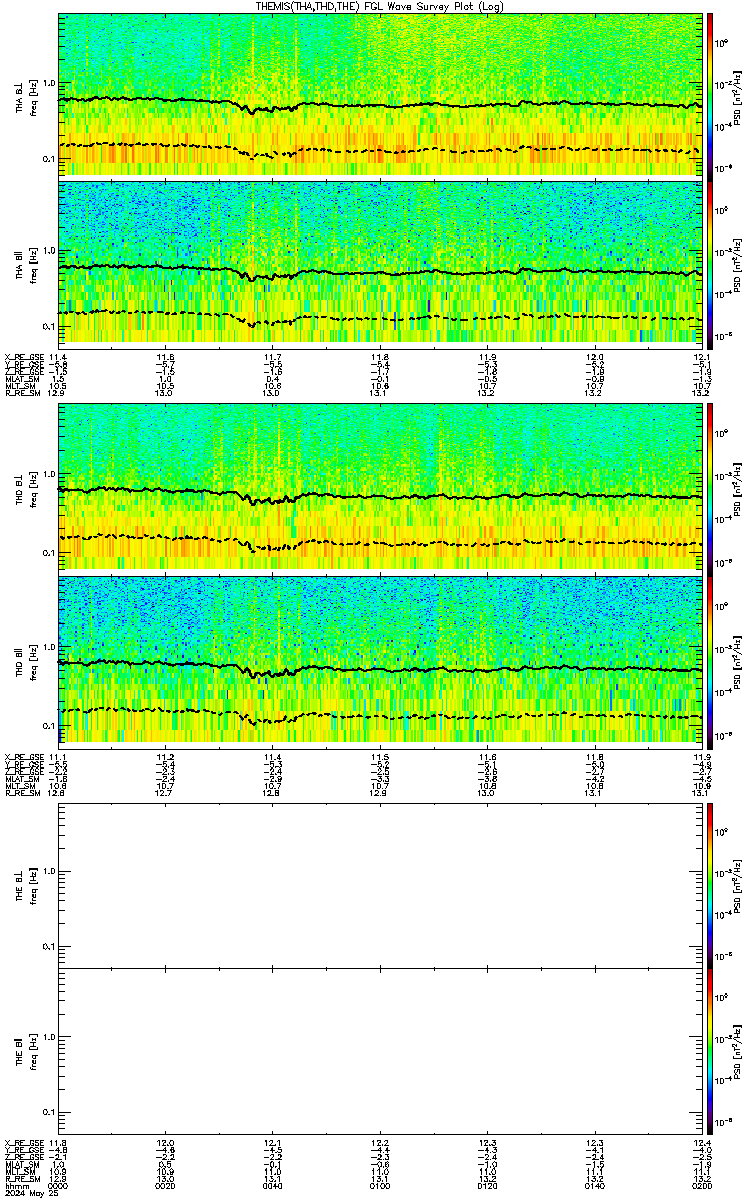Click the PSD color bar for THE B∥
750x1200 pixels.
point(709,1050)
